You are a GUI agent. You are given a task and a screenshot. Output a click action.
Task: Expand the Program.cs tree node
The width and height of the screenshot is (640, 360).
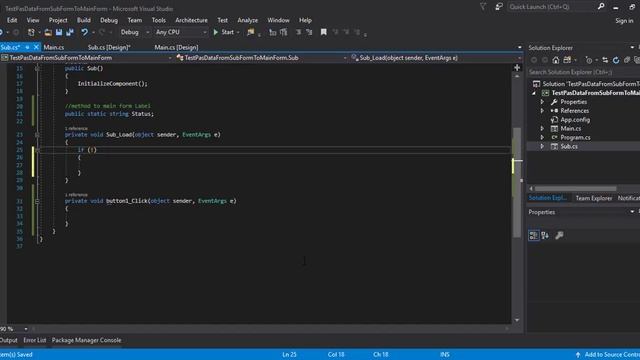pyautogui.click(x=542, y=138)
